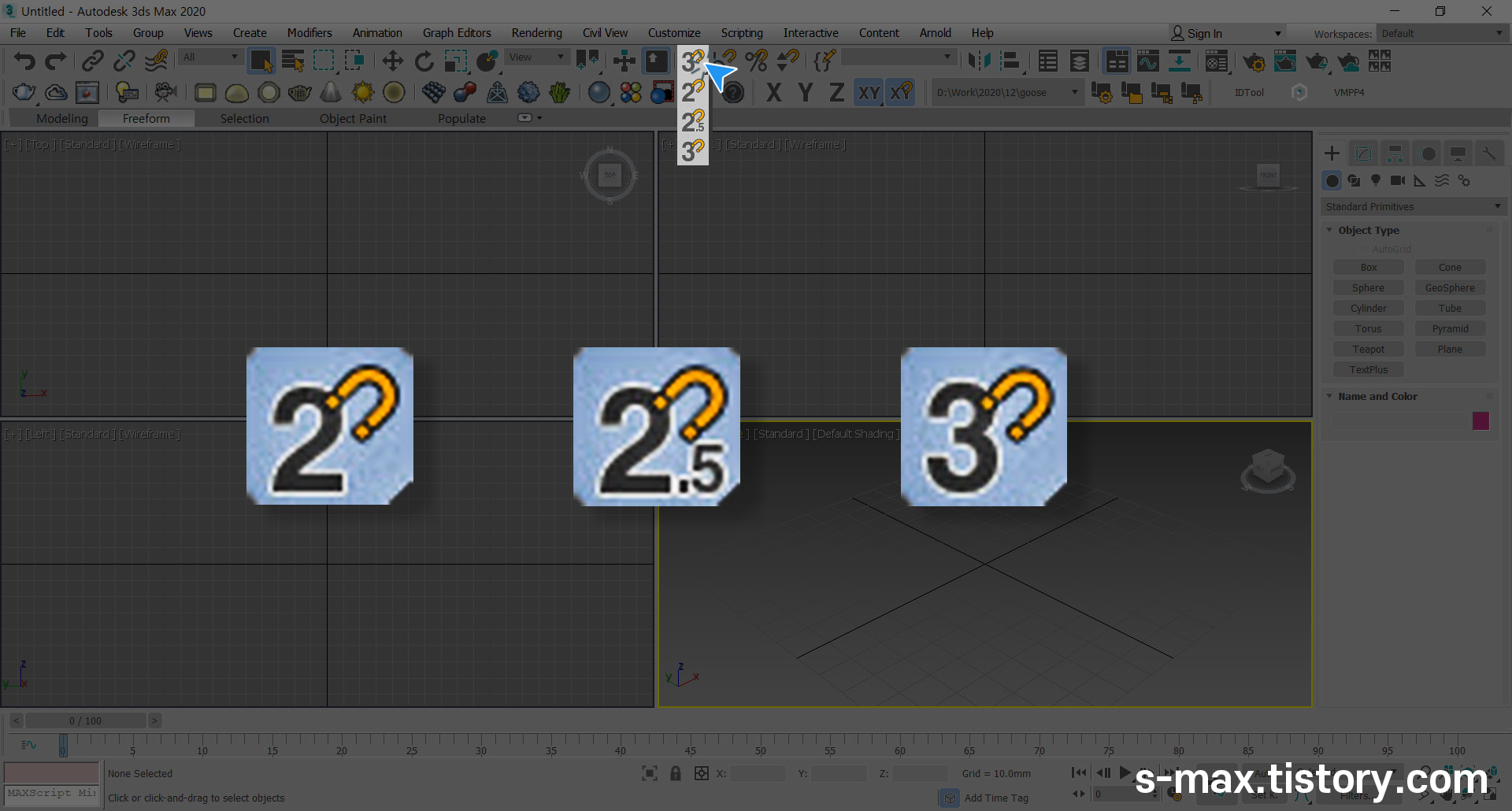Choose Rectangular Selection Region icon

tap(324, 61)
